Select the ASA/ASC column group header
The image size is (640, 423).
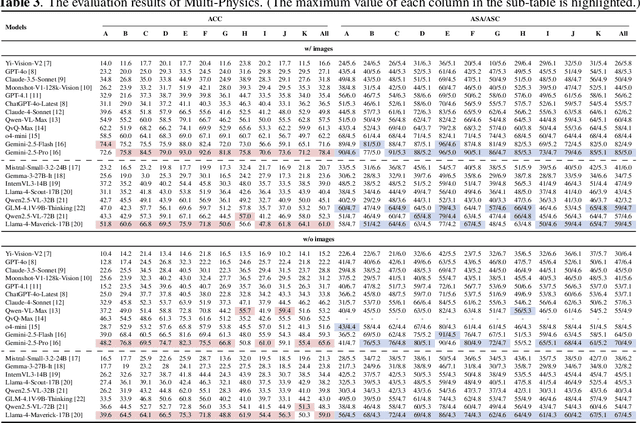click(487, 20)
